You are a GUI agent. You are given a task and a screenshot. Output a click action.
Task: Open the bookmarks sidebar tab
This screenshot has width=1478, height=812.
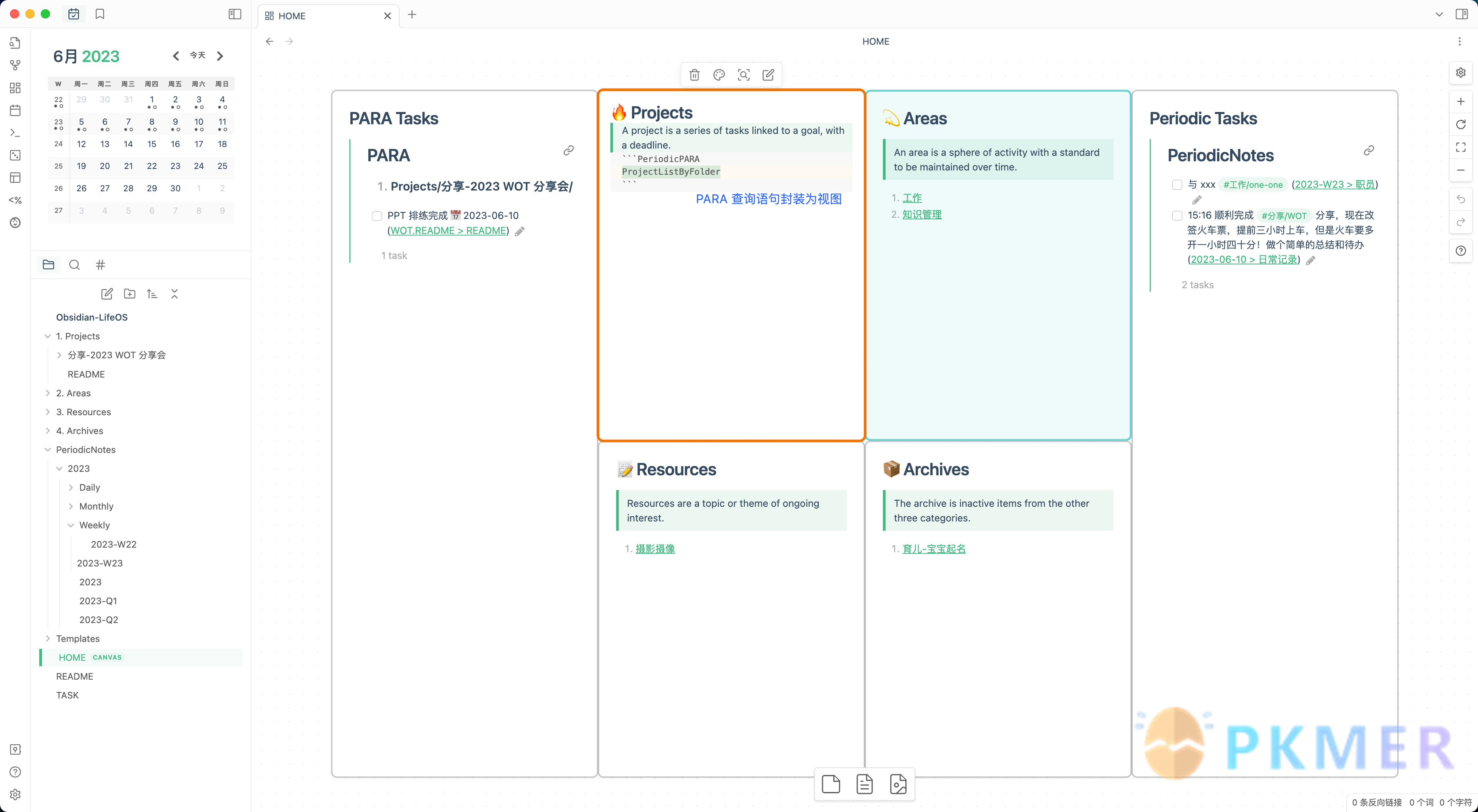pos(100,14)
